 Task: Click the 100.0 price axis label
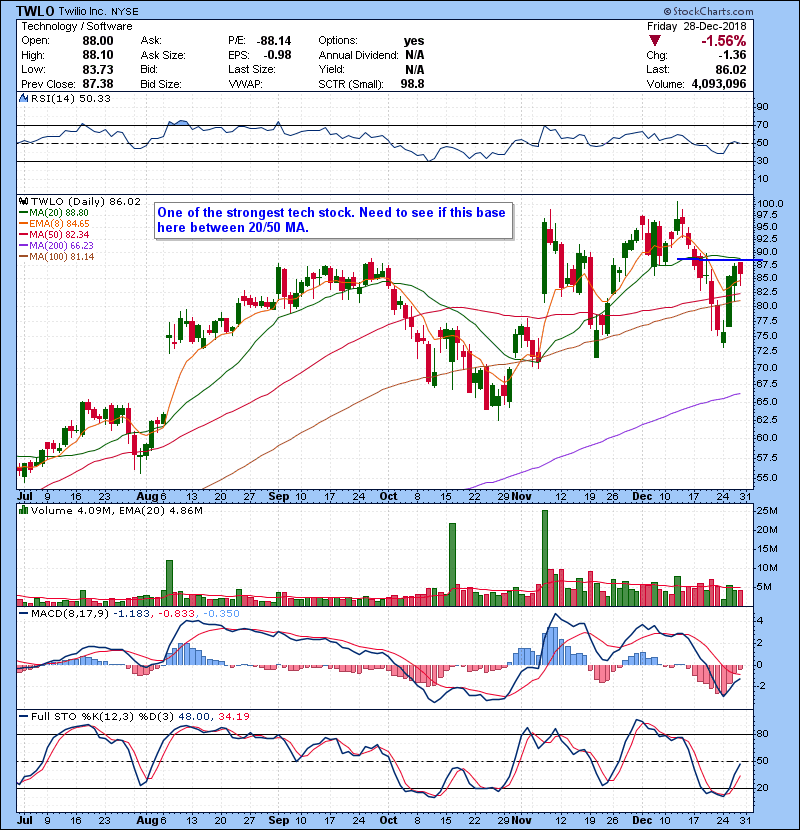(770, 204)
